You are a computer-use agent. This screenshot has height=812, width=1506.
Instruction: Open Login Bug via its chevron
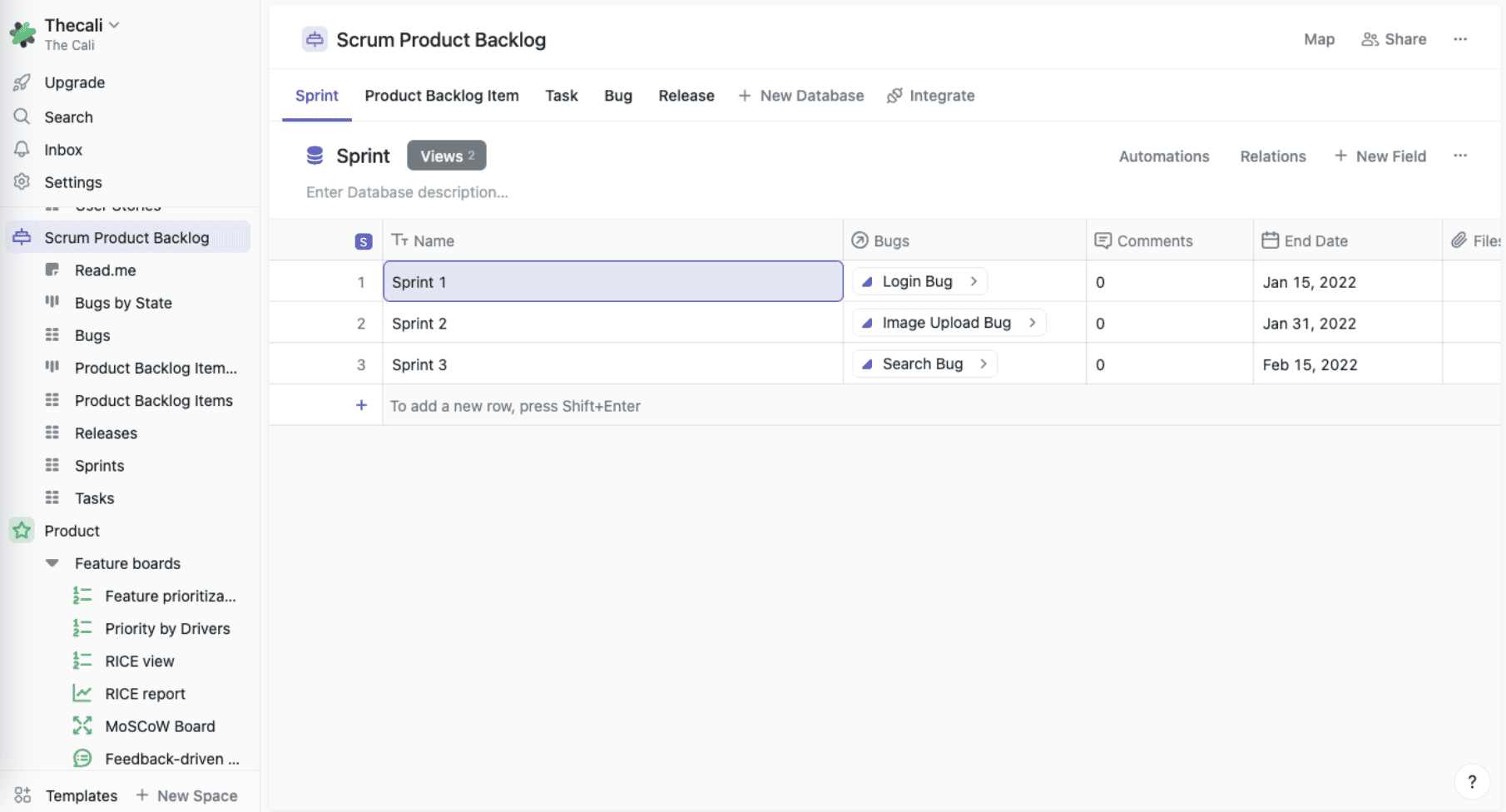tap(973, 281)
